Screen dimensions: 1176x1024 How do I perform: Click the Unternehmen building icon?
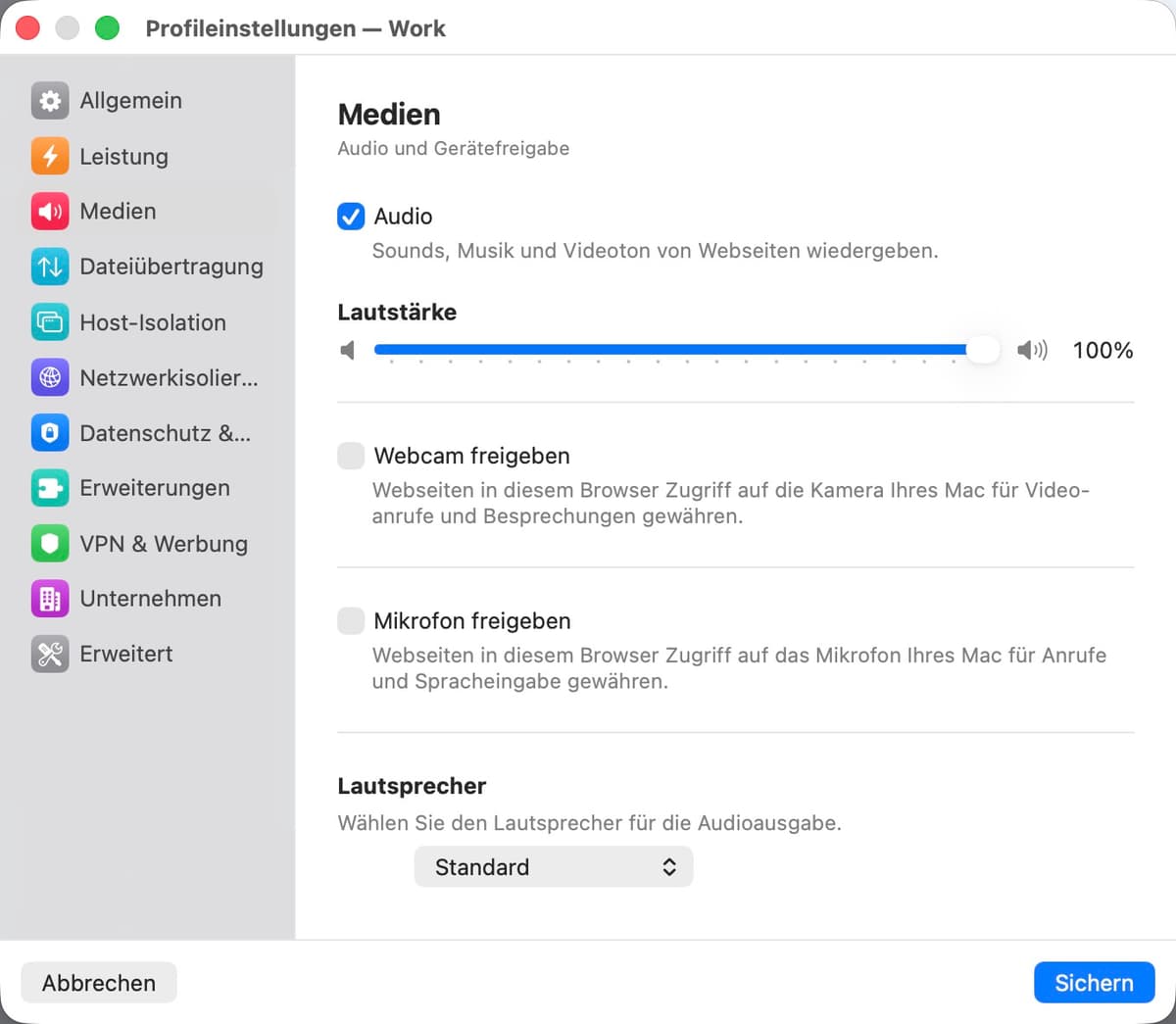tap(50, 599)
